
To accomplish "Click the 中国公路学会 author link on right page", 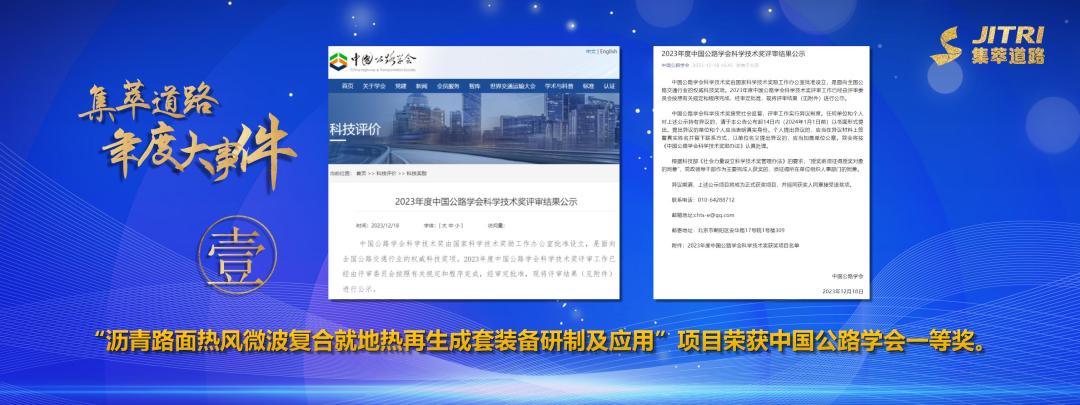I will (x=676, y=65).
